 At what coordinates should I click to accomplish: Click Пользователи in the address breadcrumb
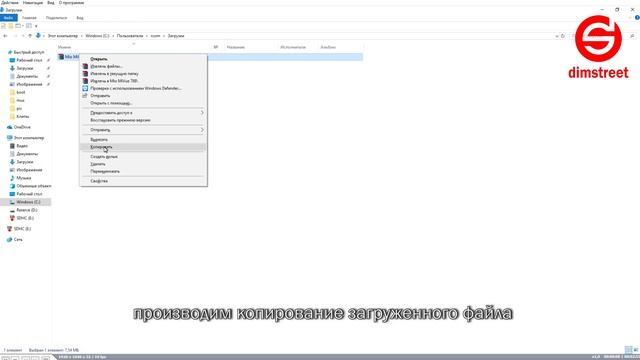click(x=130, y=36)
